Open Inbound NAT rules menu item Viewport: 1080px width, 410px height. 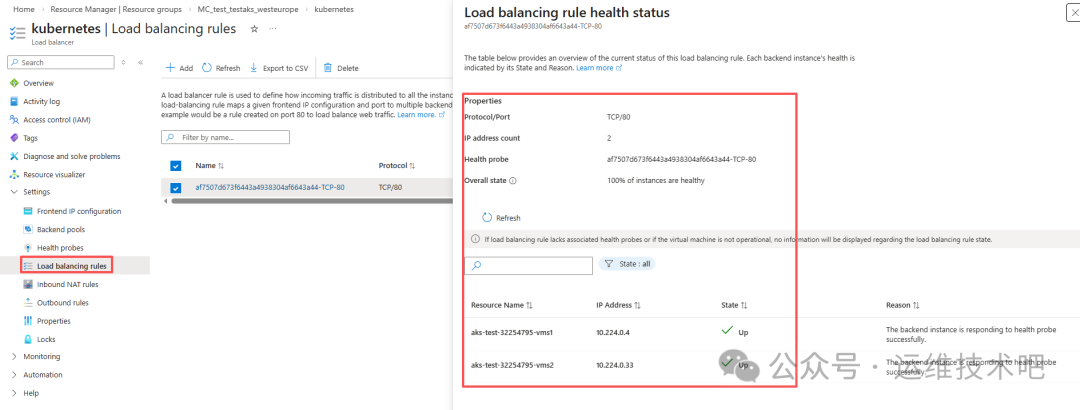click(x=68, y=284)
